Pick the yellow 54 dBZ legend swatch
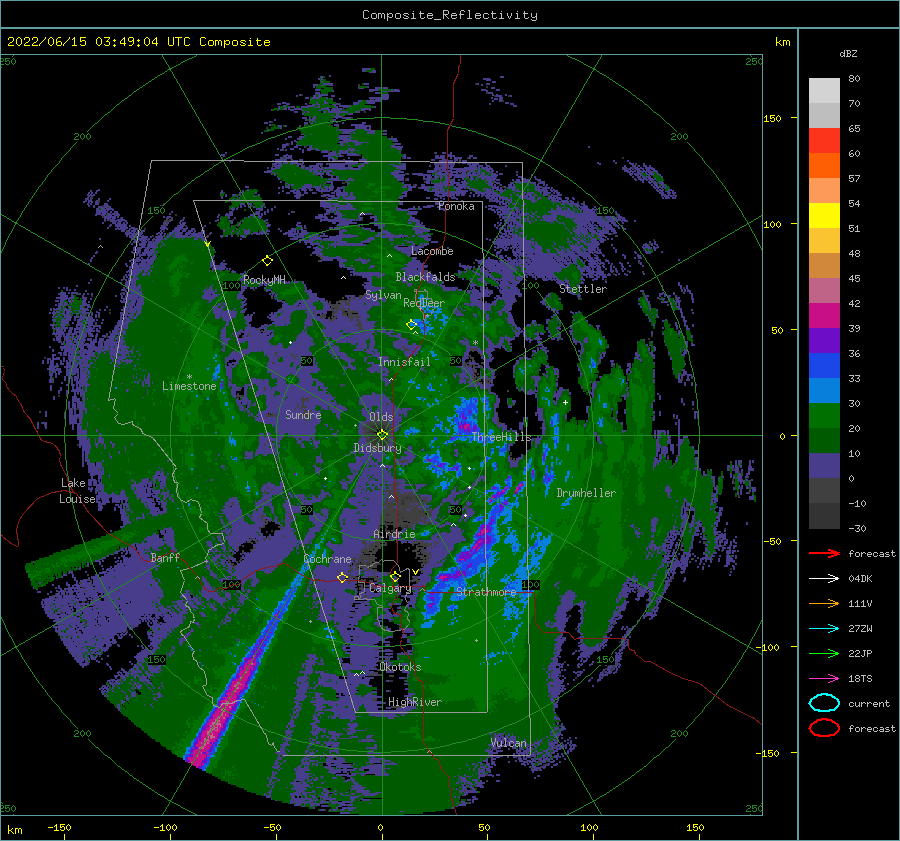Image resolution: width=900 pixels, height=841 pixels. pos(824,215)
